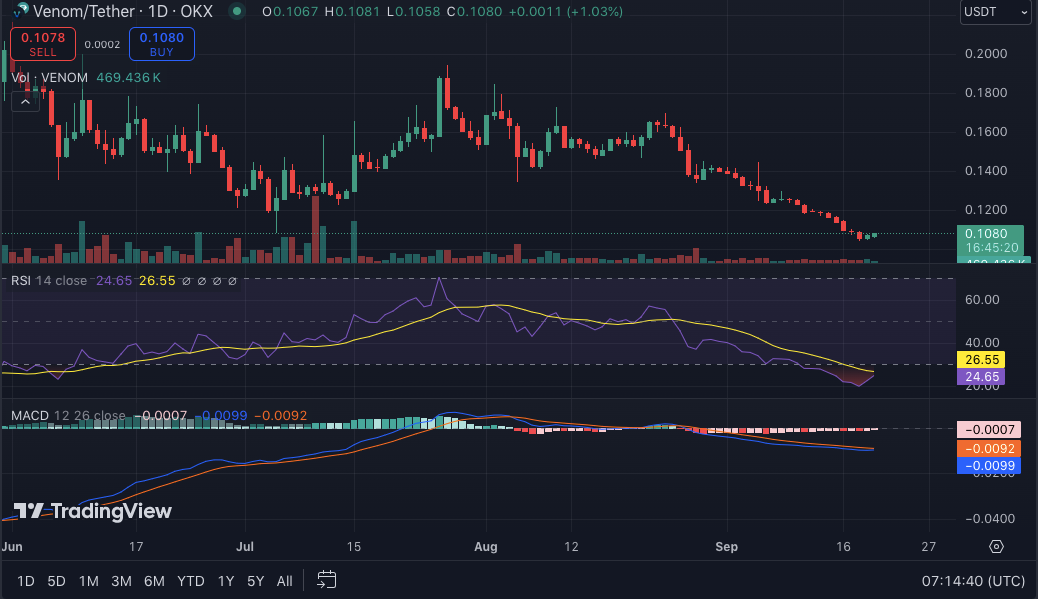
Task: Click the purple RSI value 24.65 label
Action: point(982,377)
